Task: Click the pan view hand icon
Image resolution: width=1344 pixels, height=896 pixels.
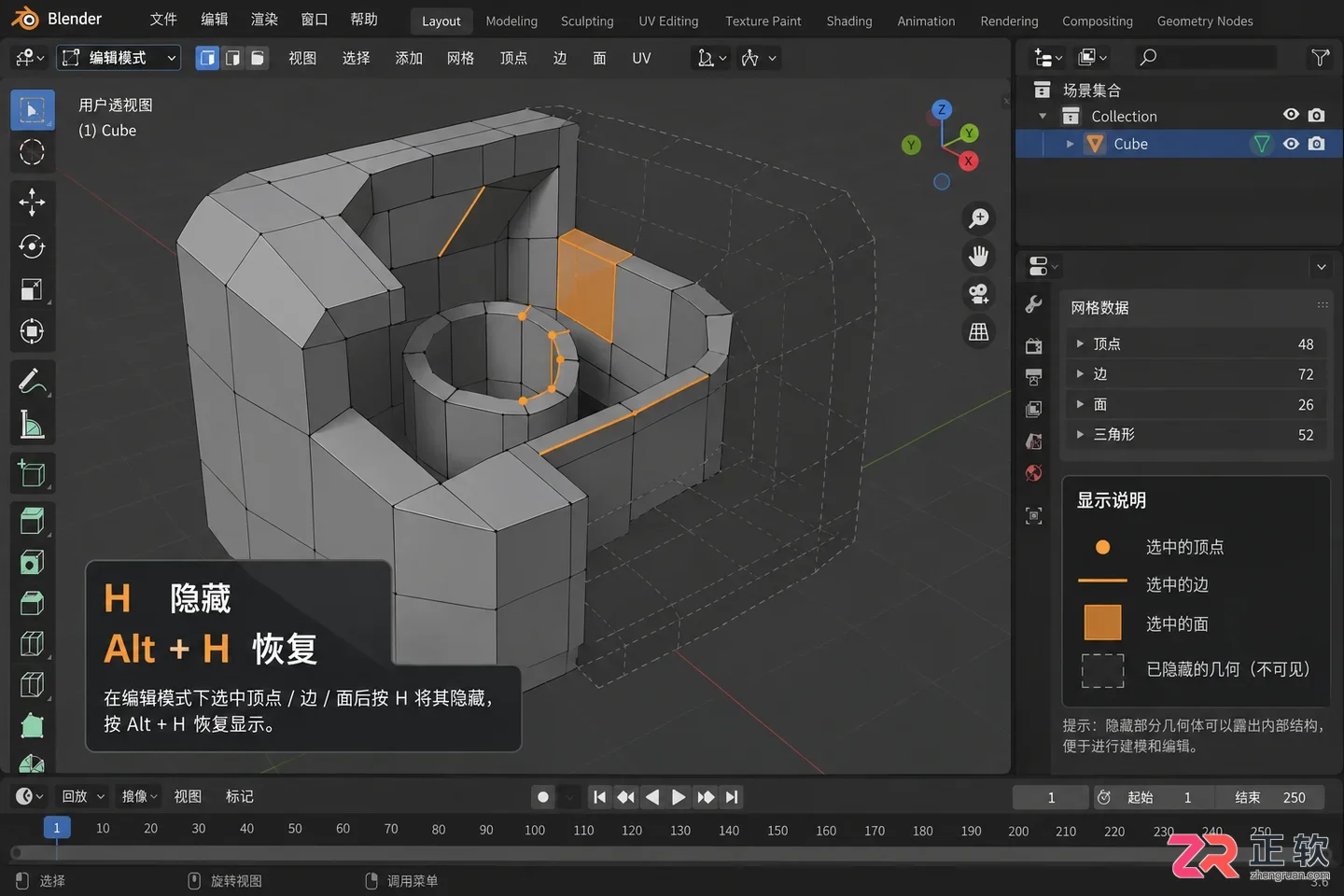Action: point(979,256)
